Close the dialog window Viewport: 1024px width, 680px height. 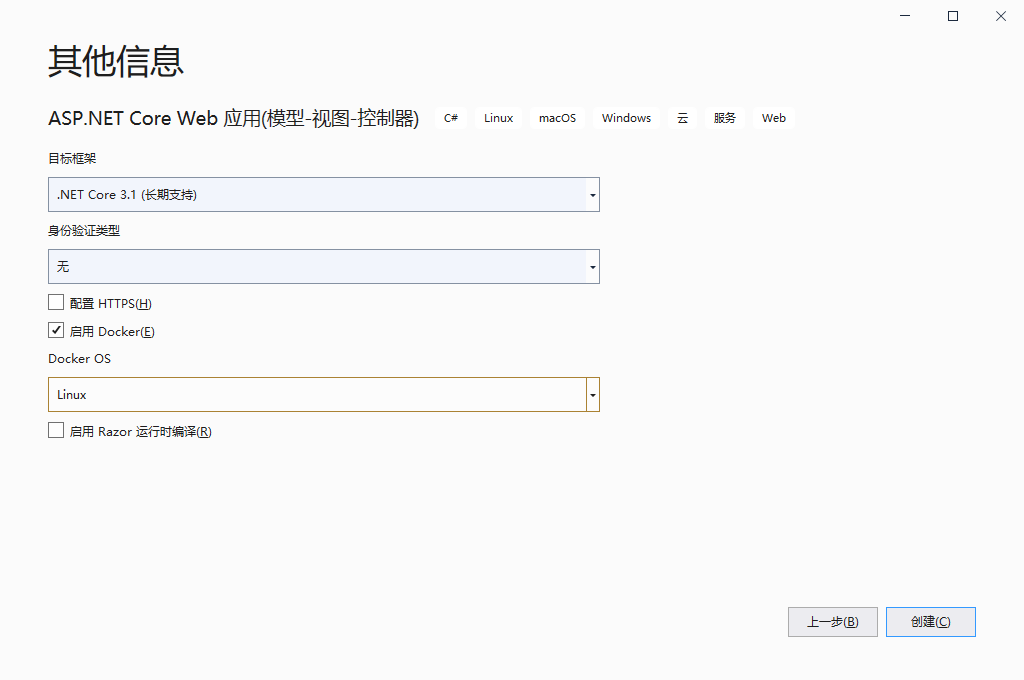1000,16
